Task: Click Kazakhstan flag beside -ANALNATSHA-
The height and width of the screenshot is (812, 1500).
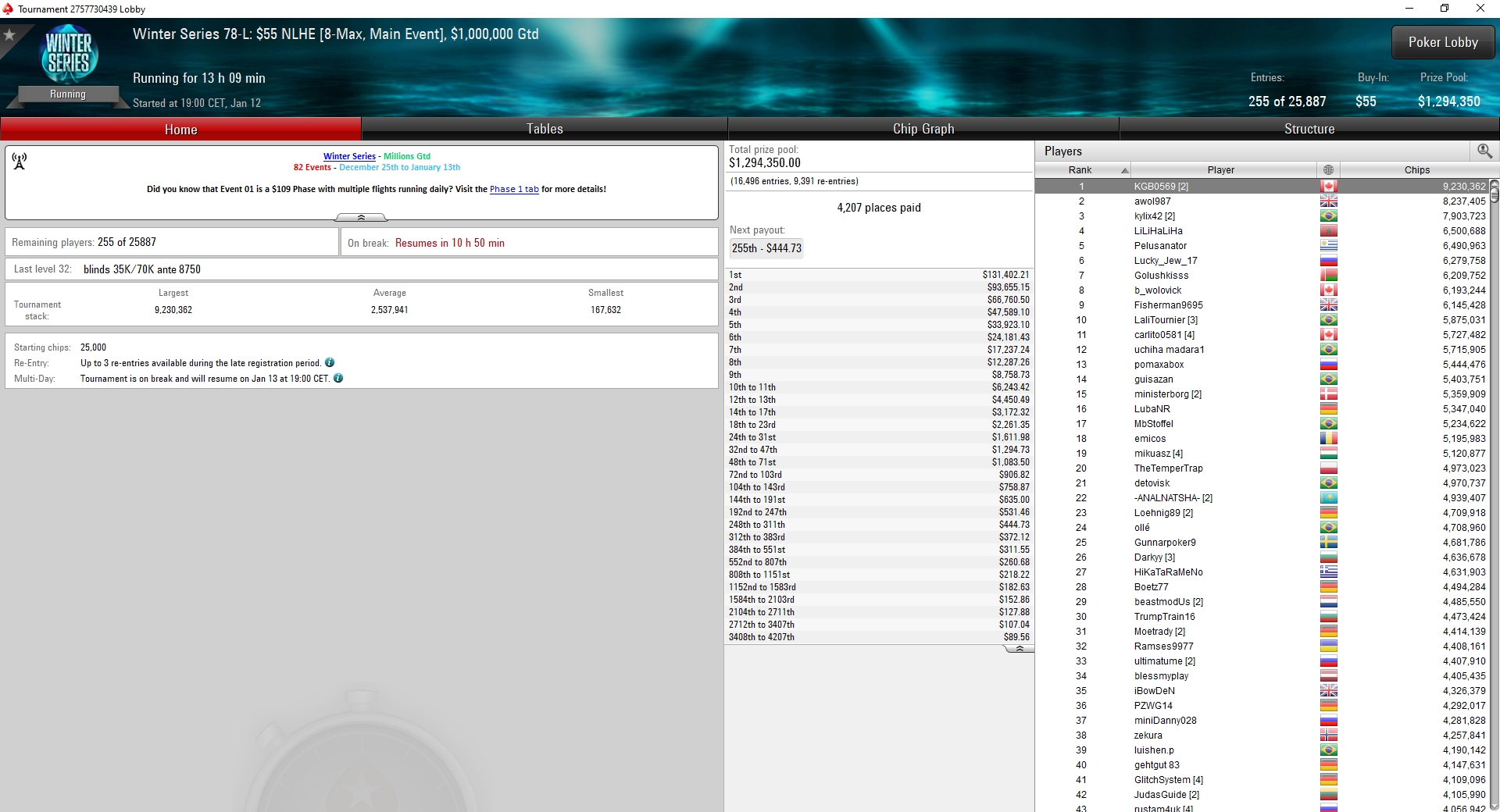Action: 1328,498
